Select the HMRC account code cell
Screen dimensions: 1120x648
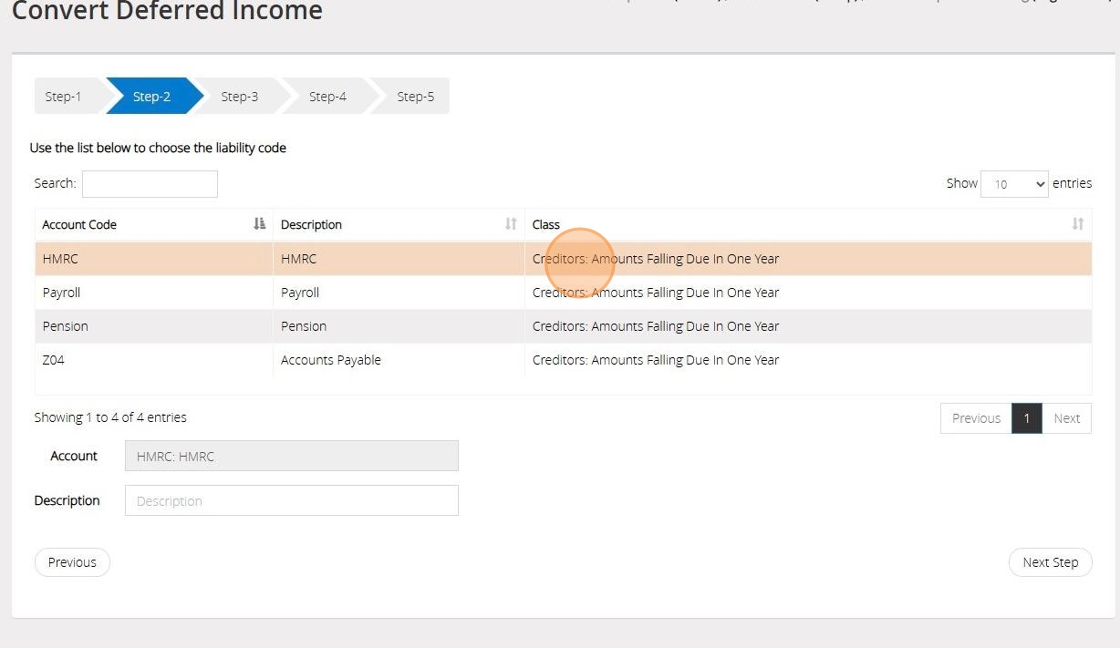(x=154, y=259)
